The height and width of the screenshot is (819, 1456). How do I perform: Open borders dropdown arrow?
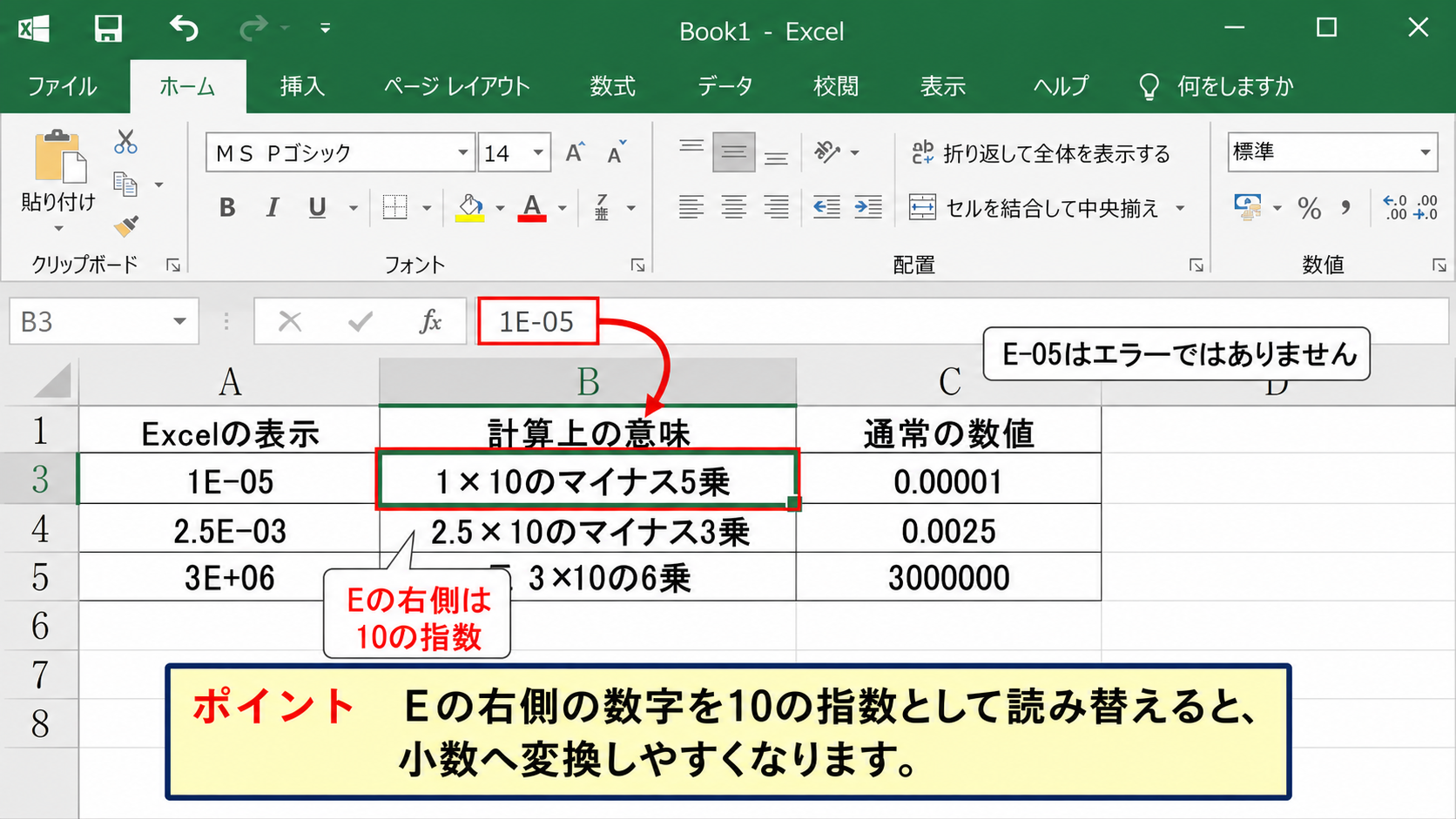tap(427, 208)
